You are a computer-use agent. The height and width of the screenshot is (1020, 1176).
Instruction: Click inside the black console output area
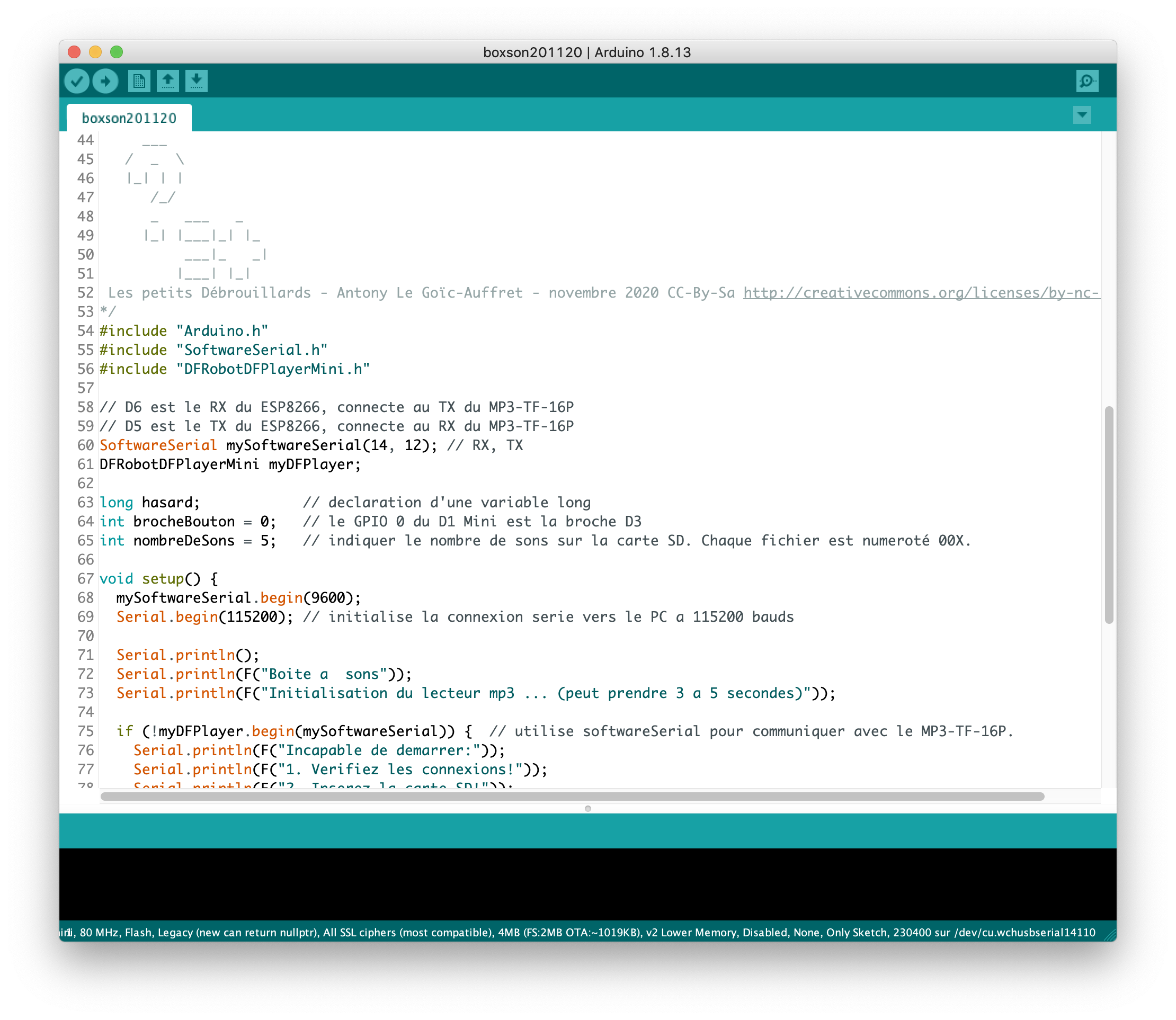(586, 883)
